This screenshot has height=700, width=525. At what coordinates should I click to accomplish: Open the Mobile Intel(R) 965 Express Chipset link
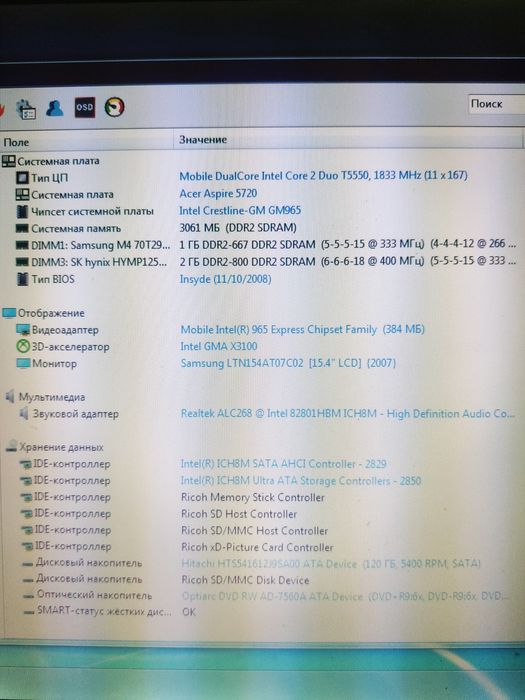tap(302, 329)
